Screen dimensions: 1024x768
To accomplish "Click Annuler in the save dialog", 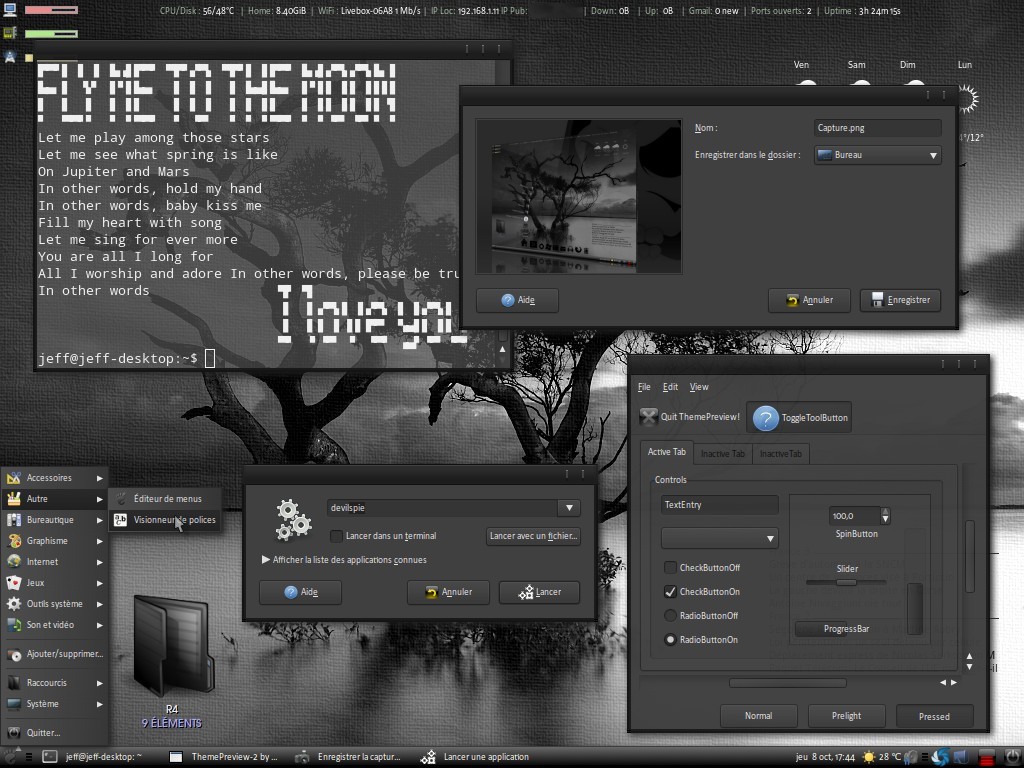I will 809,300.
